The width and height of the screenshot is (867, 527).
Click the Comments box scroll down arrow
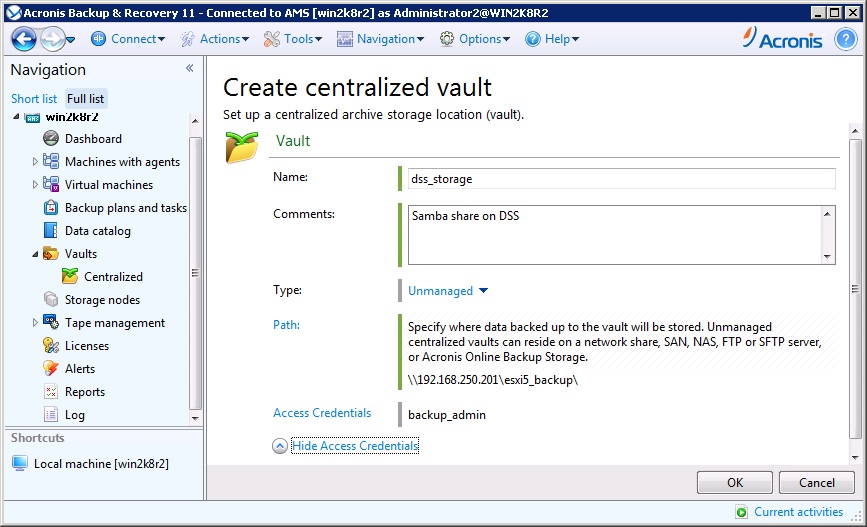[x=827, y=256]
